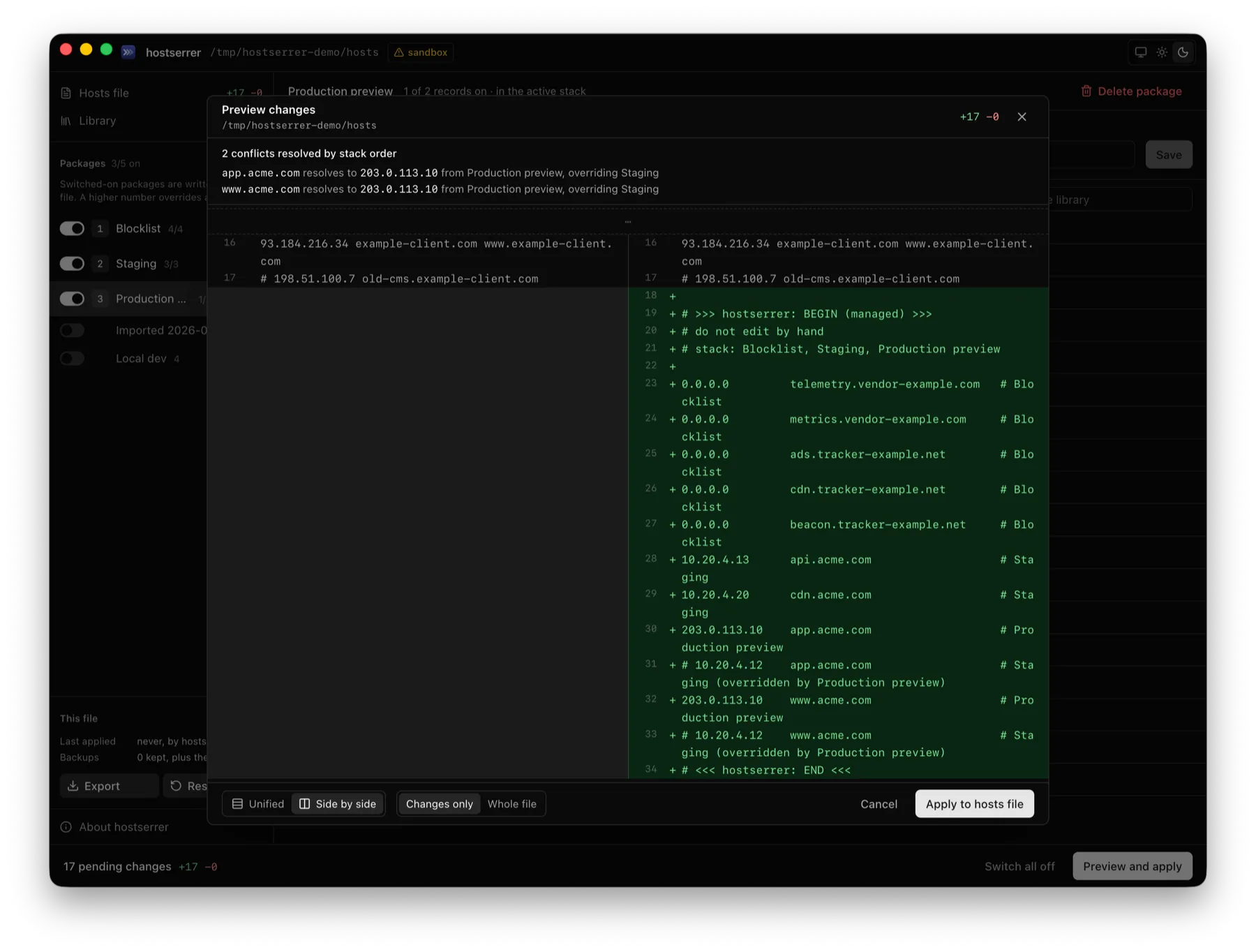Expand collapsed lines ellipsis in diff
Image resolution: width=1256 pixels, height=952 pixels.
point(628,221)
